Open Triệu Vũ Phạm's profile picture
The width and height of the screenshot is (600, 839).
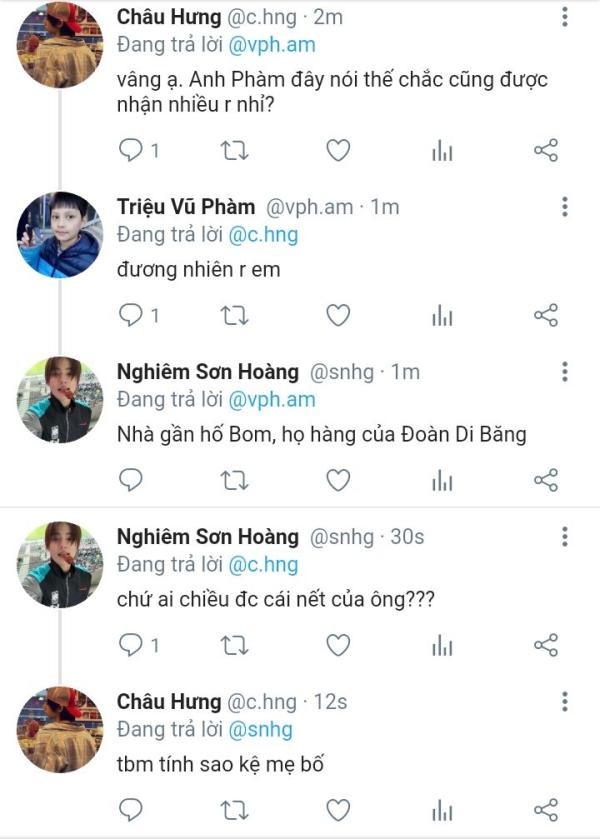(59, 234)
